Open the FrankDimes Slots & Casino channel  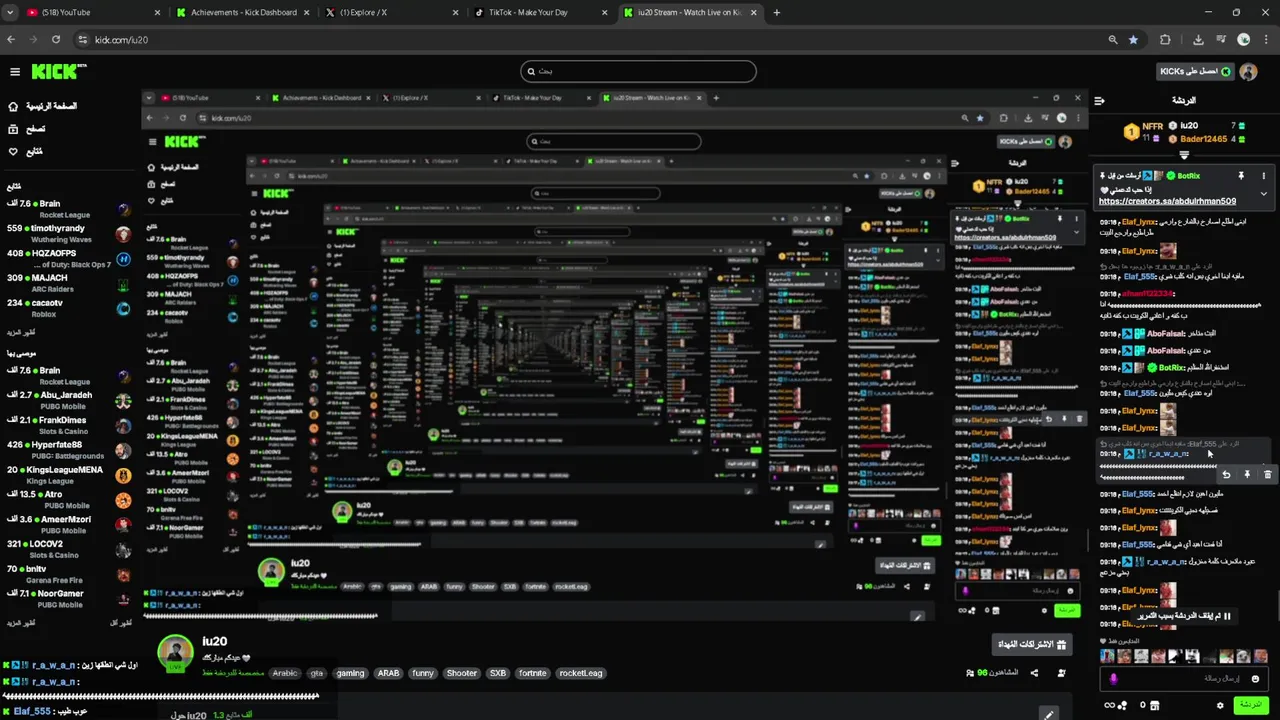(68, 425)
